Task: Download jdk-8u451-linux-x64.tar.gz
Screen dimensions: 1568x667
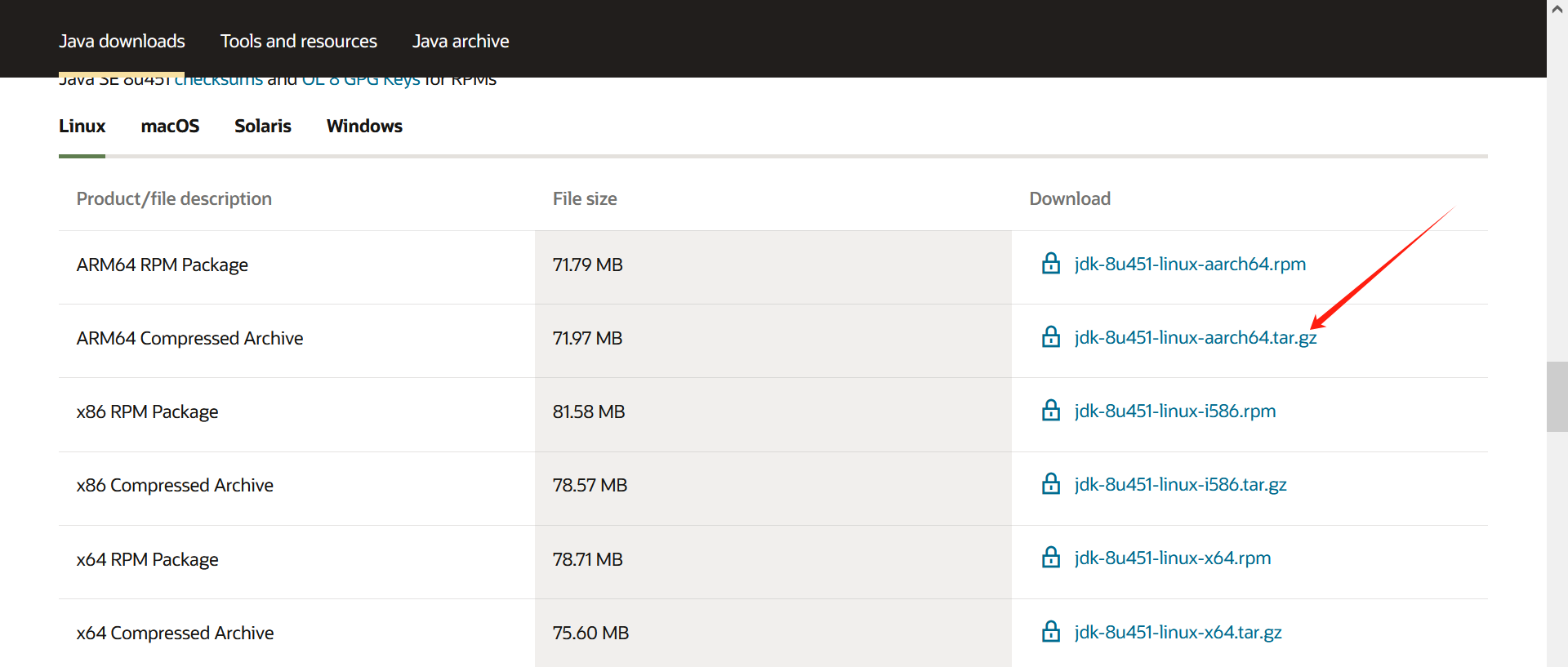Action: [x=1178, y=632]
